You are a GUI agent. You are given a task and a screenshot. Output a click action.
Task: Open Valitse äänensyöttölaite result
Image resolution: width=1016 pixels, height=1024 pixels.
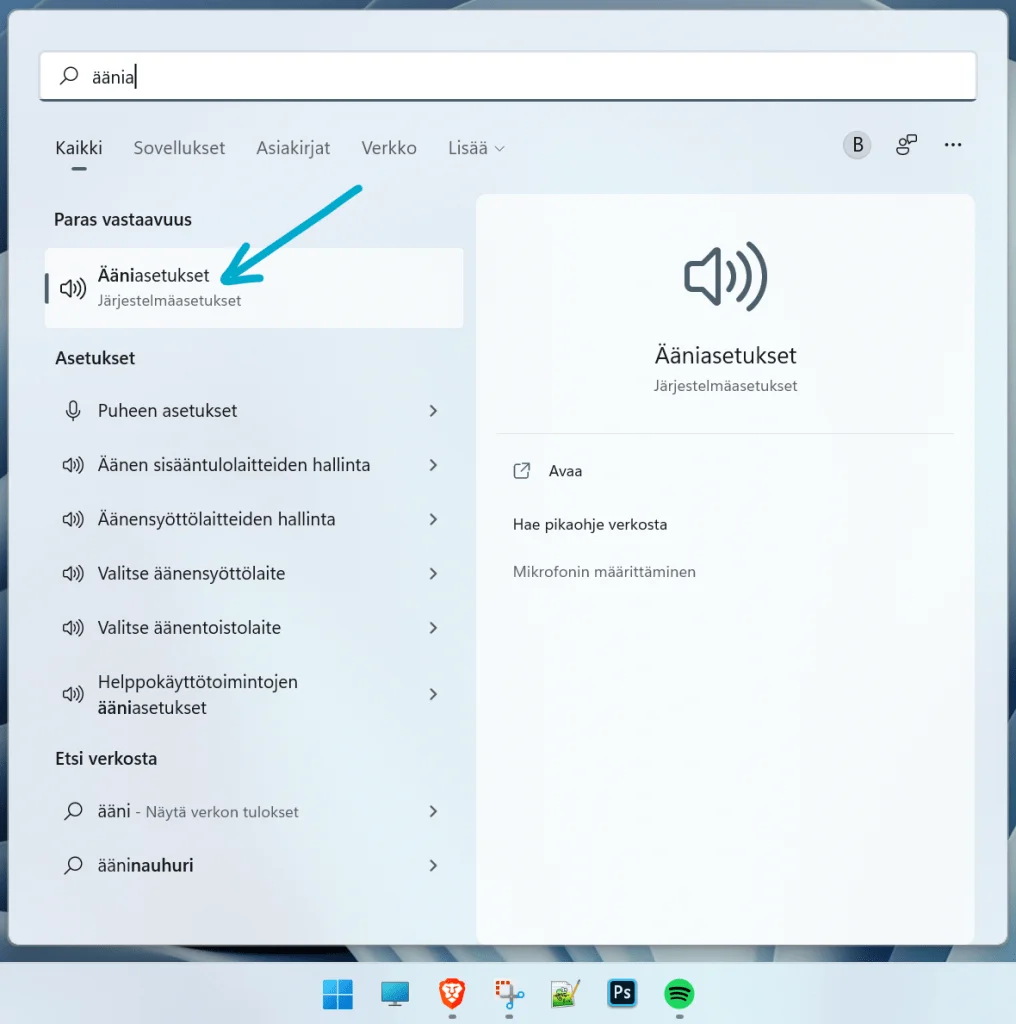[x=254, y=573]
